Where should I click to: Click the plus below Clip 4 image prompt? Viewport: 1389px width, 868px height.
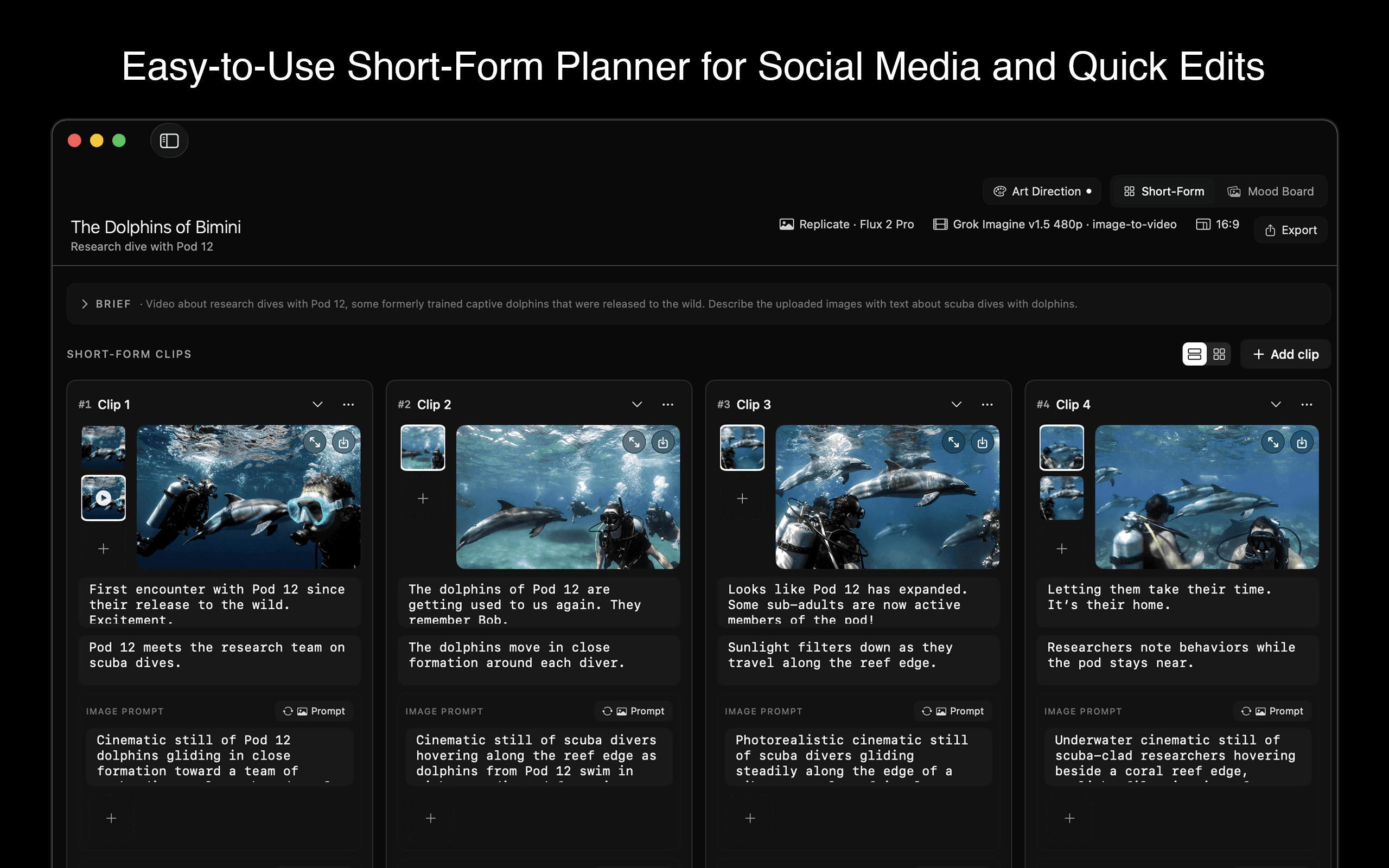click(1070, 818)
